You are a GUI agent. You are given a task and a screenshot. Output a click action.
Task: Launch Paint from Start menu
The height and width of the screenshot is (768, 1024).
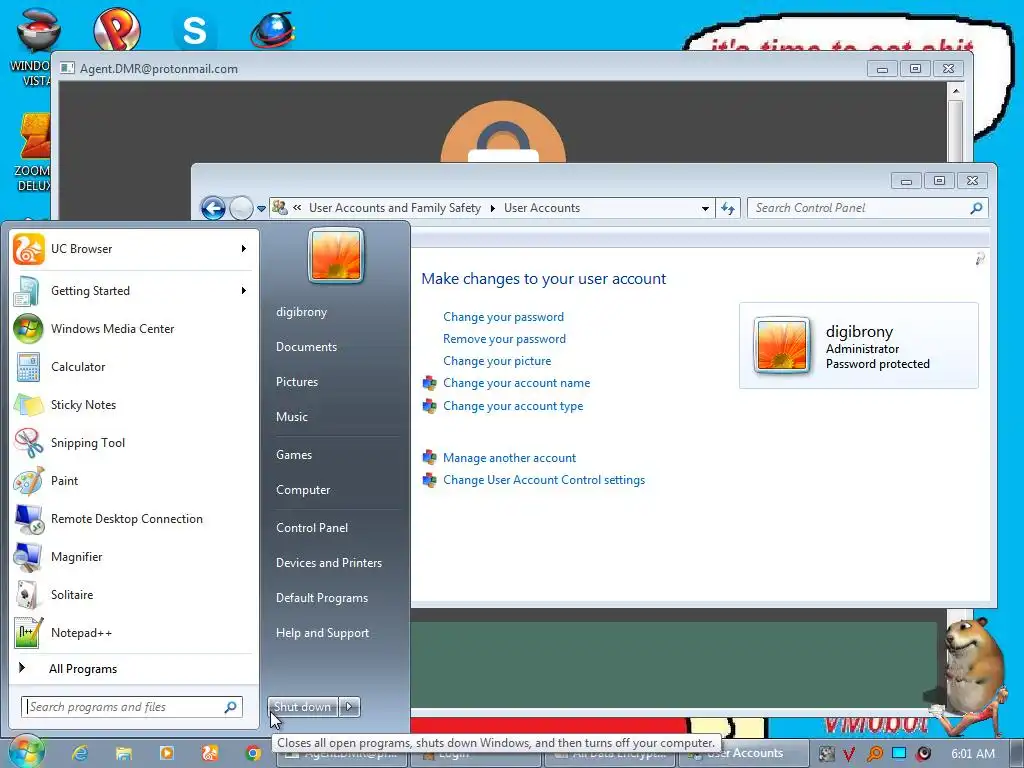point(133,481)
